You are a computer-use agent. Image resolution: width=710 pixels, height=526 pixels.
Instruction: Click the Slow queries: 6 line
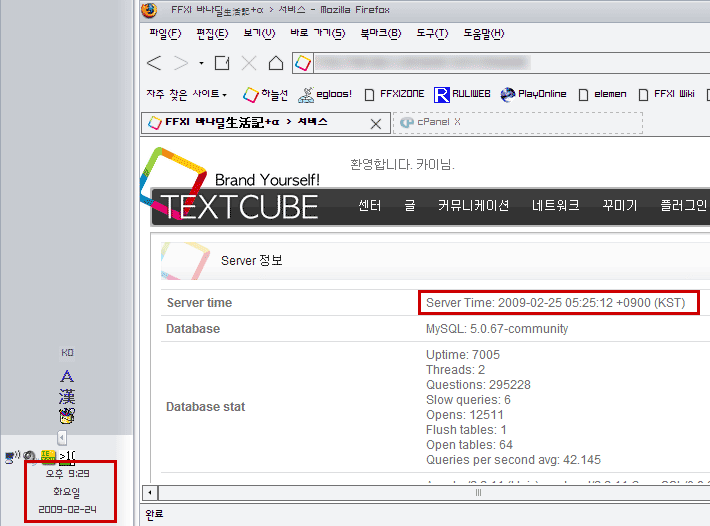468,400
